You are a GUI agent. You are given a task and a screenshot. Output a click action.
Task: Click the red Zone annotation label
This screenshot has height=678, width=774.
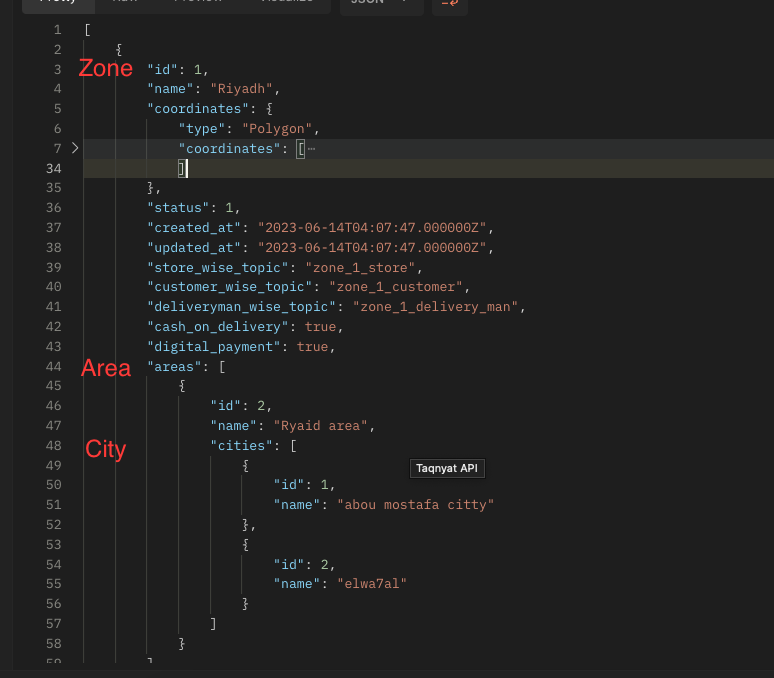pos(106,68)
